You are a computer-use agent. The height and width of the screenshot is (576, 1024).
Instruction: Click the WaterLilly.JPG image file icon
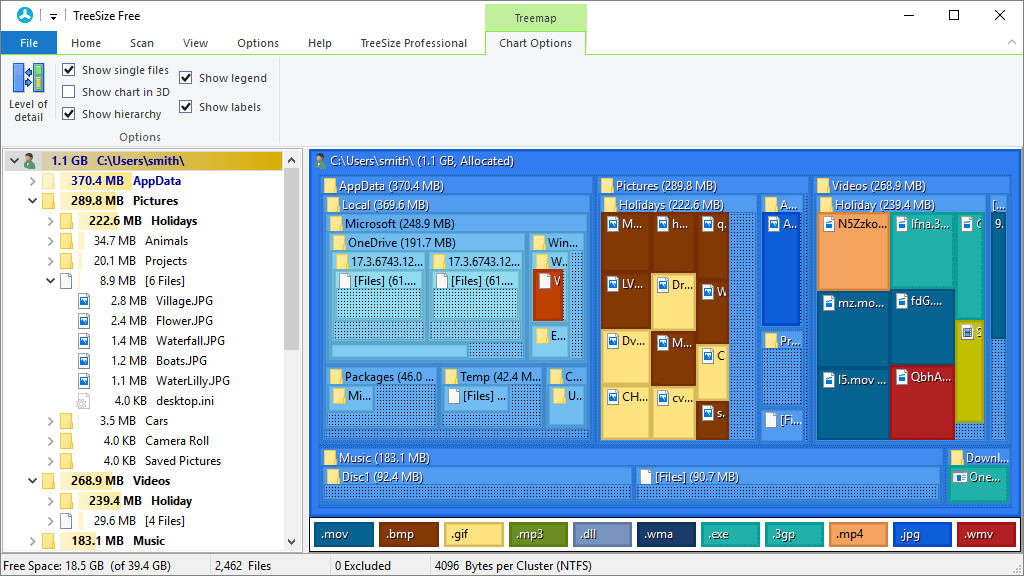(84, 381)
